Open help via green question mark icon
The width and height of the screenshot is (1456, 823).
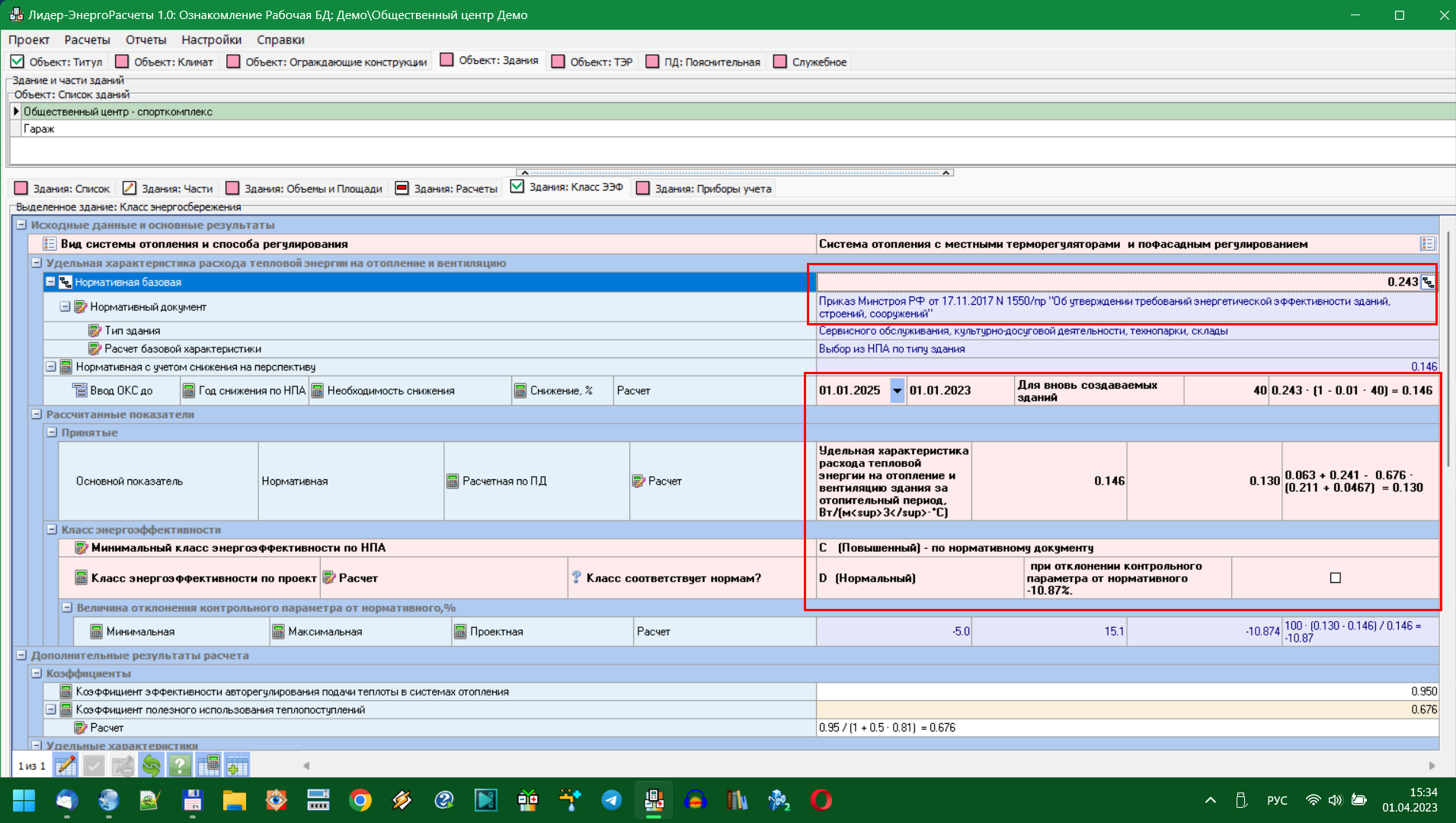[179, 765]
